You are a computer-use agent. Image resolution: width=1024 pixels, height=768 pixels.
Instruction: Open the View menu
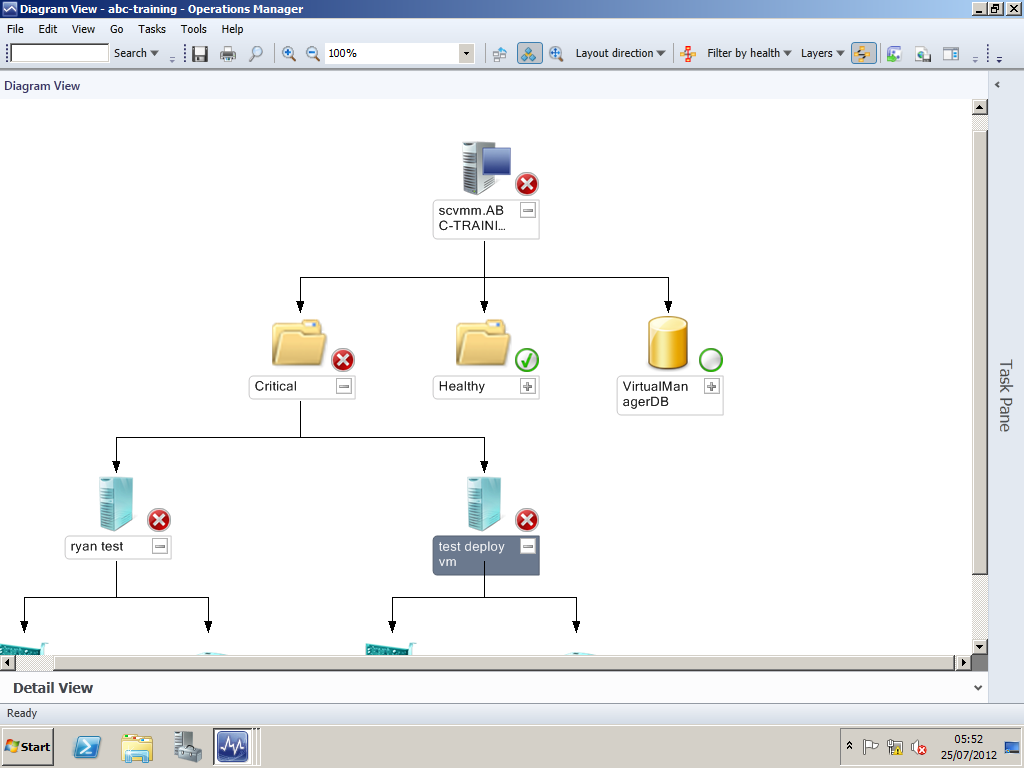[83, 29]
